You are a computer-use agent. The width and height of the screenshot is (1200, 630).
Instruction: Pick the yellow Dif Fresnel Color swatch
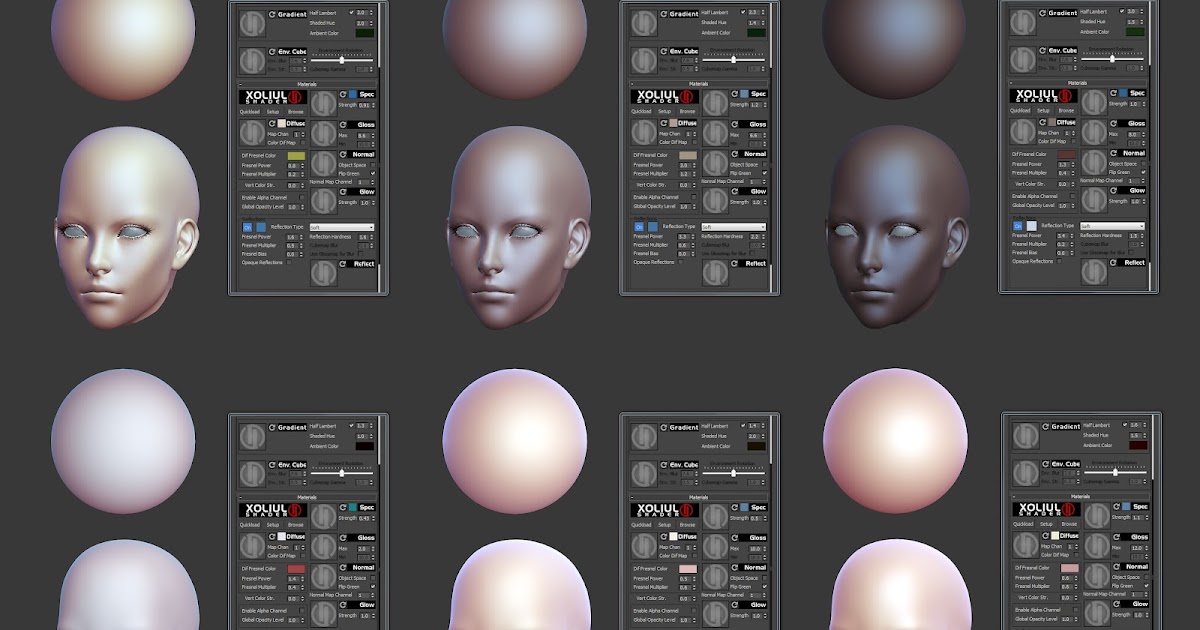296,156
